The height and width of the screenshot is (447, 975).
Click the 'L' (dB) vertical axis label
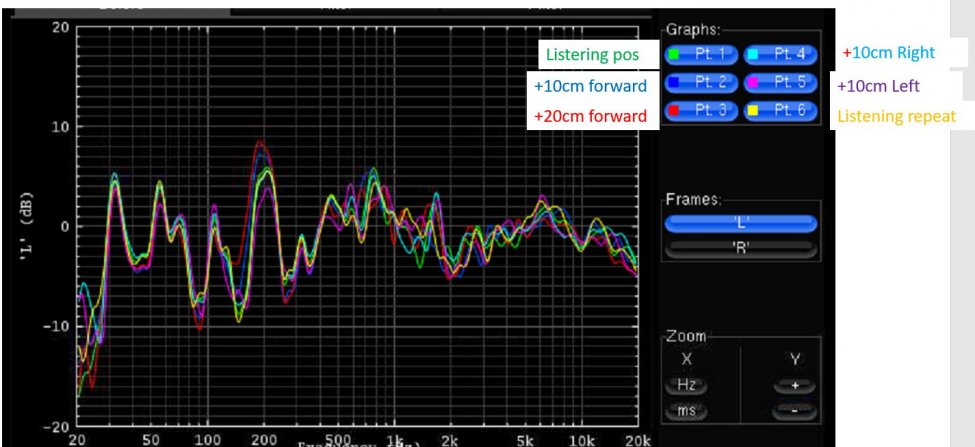[x=27, y=225]
